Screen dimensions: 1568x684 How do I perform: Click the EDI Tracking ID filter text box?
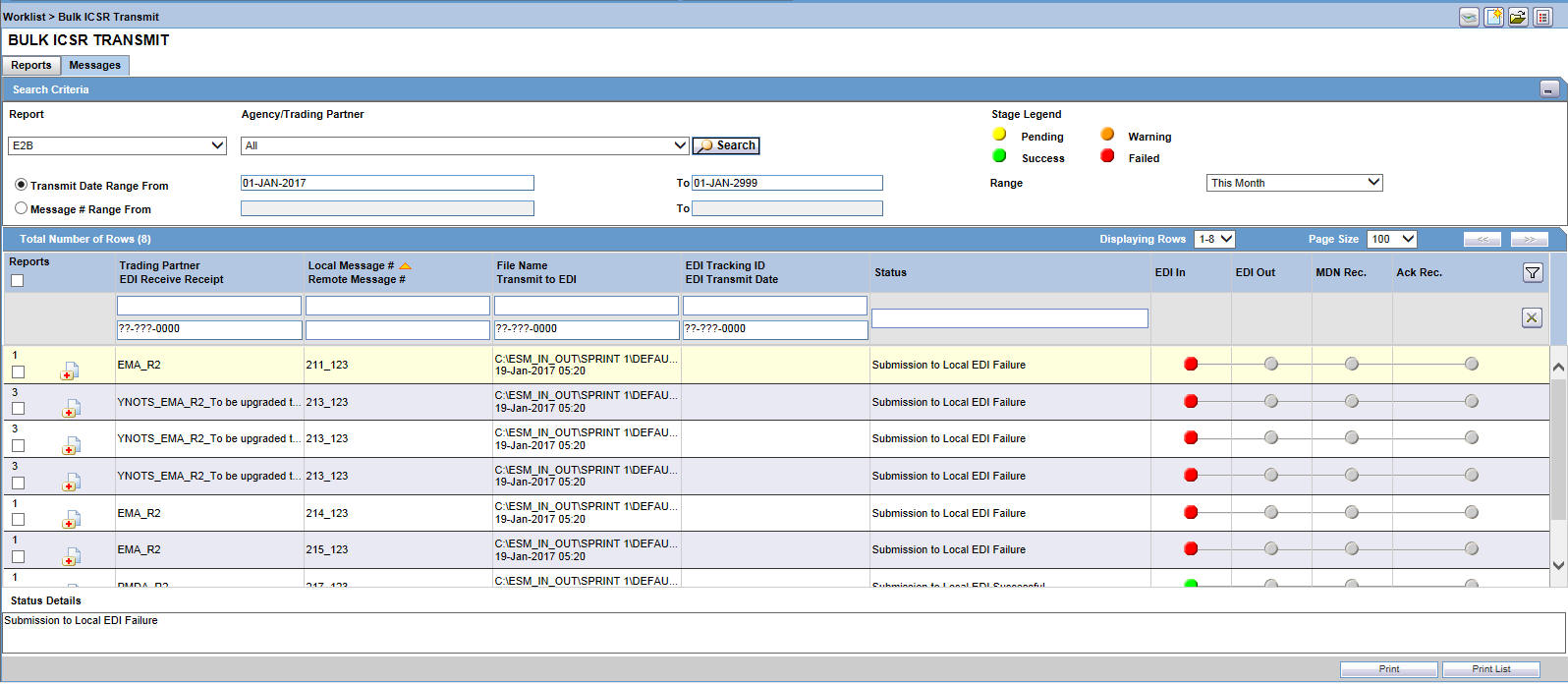pyautogui.click(x=775, y=306)
